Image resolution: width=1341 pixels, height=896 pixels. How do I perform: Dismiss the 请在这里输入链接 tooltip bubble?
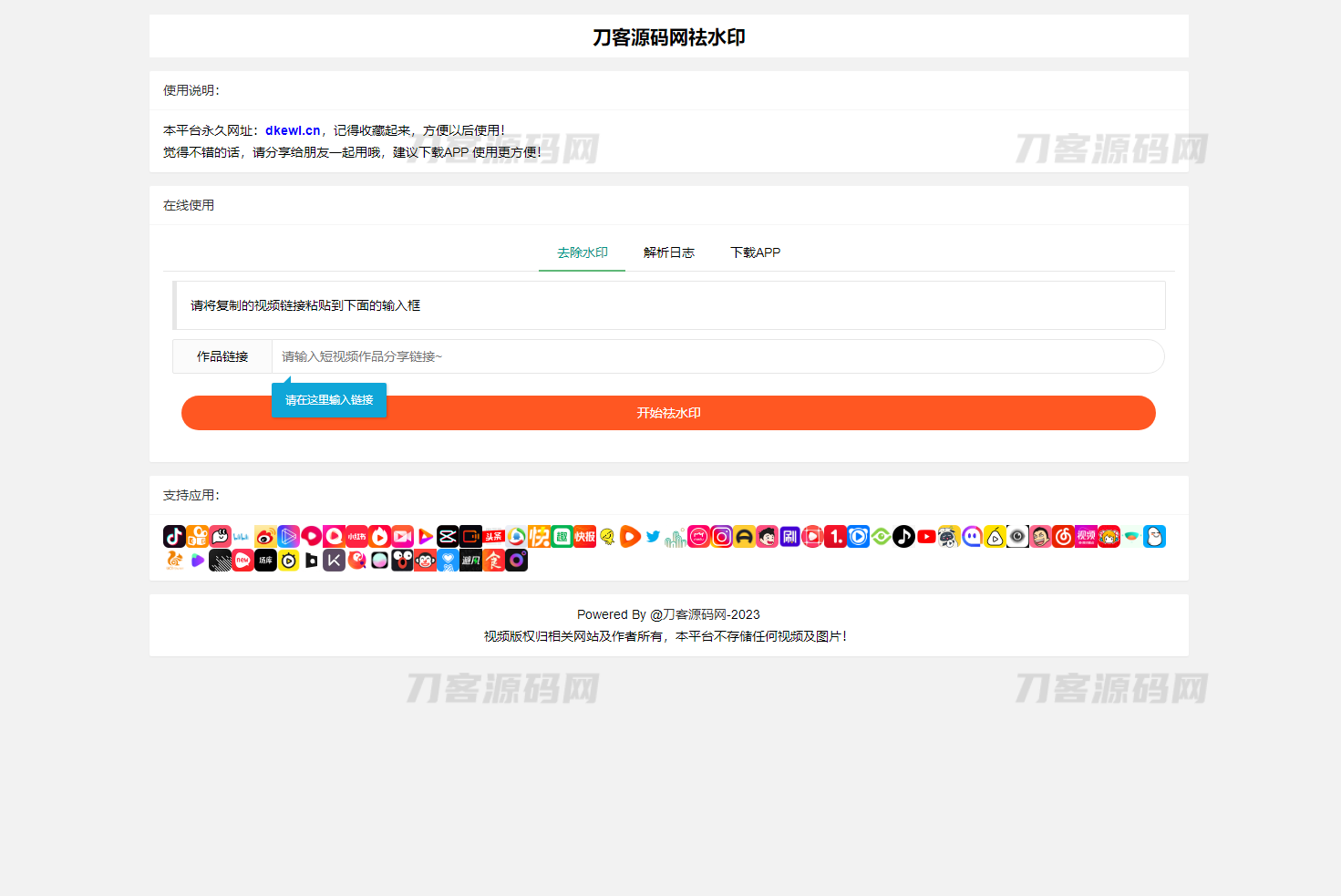click(x=328, y=399)
